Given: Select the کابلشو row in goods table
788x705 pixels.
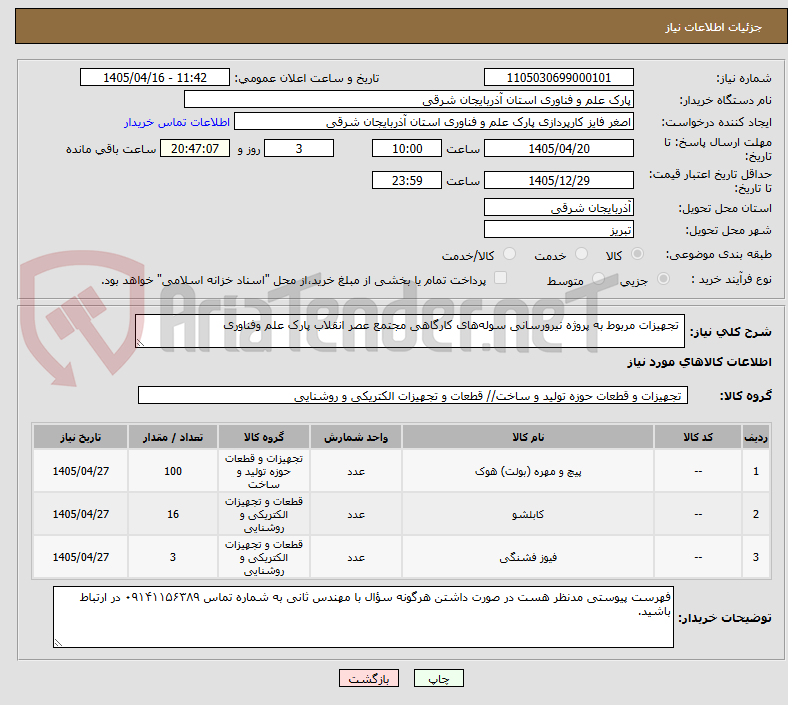Looking at the screenshot, I should 401,514.
